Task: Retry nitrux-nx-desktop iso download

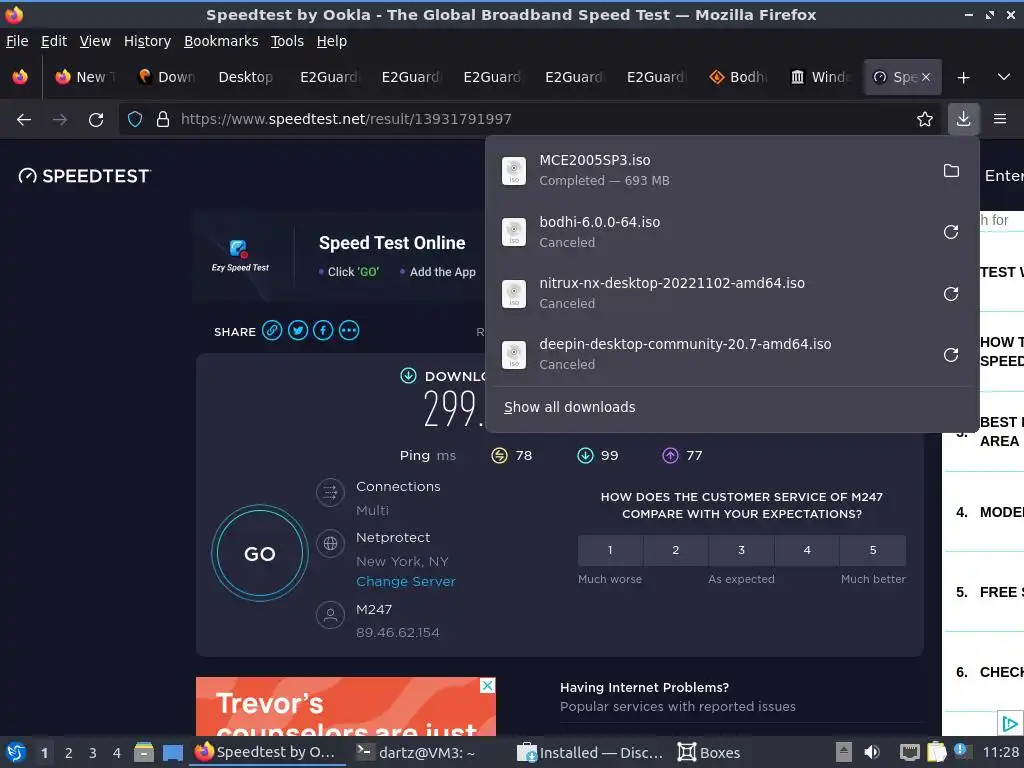Action: tap(952, 294)
